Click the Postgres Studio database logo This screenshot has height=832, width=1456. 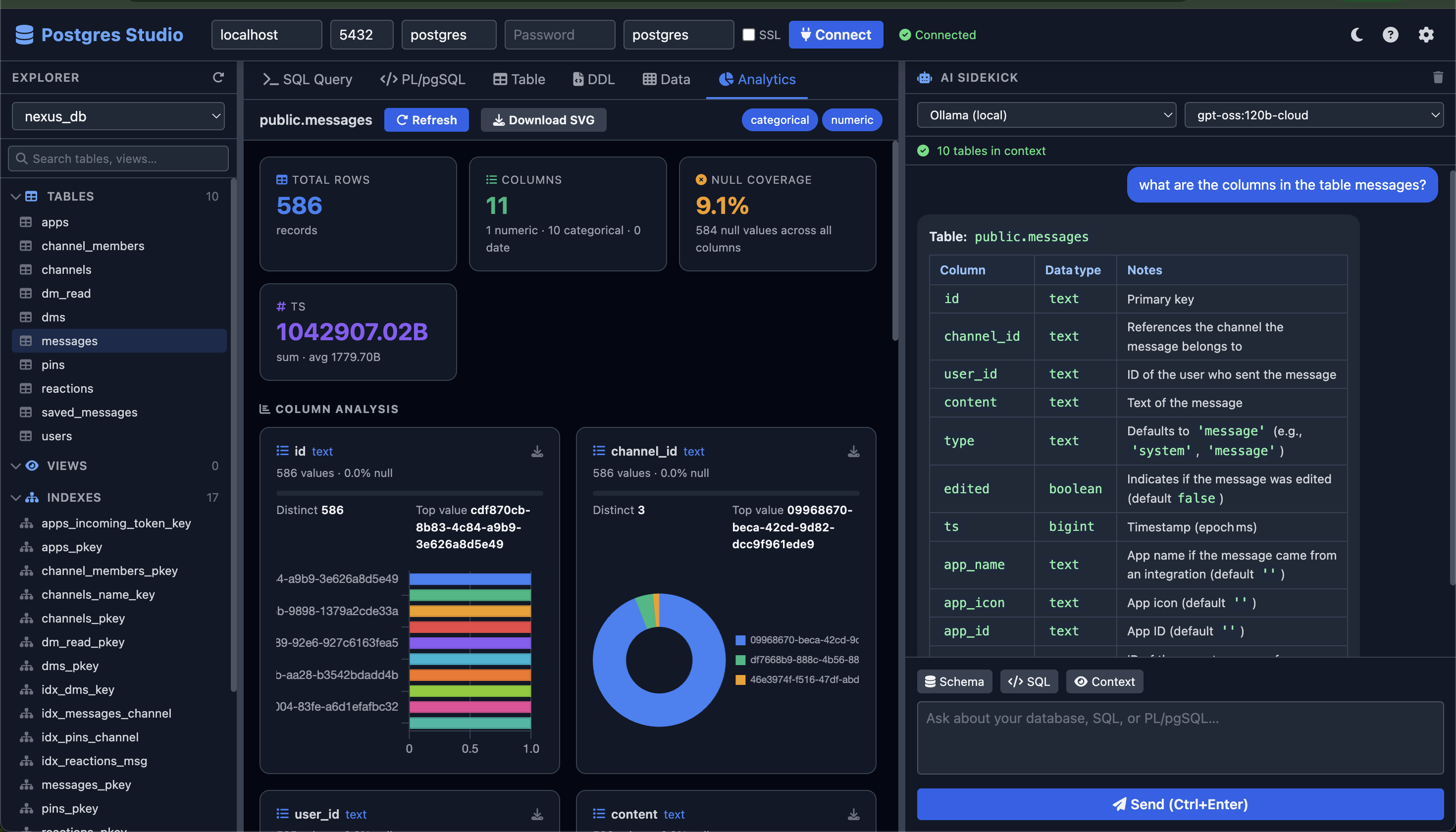click(x=24, y=35)
